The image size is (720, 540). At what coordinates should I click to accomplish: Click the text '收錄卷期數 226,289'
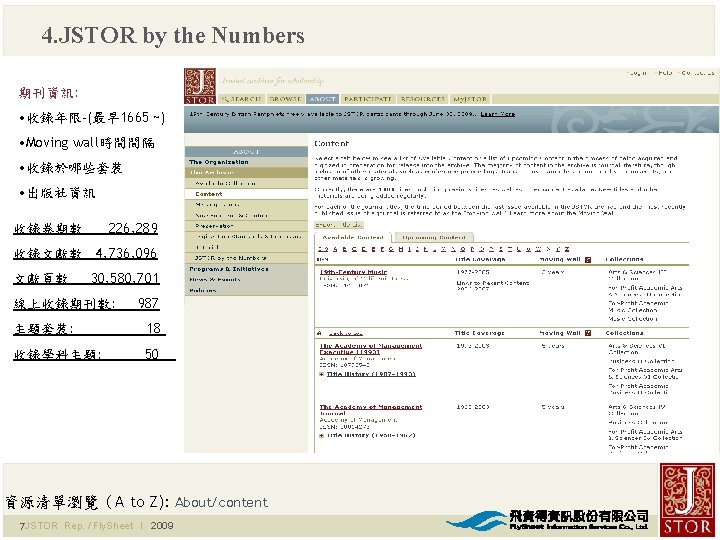point(86,228)
